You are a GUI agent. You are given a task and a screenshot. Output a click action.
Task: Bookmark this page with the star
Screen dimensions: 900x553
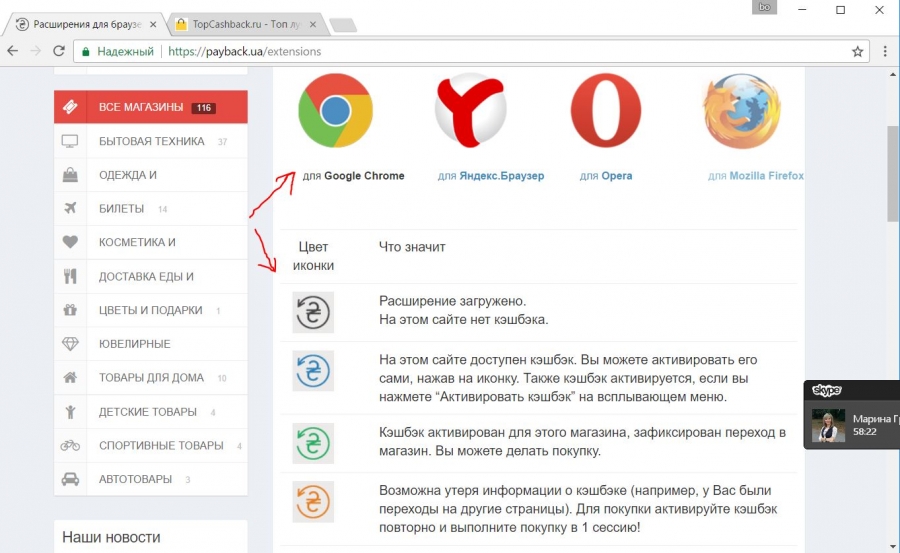pyautogui.click(x=858, y=52)
